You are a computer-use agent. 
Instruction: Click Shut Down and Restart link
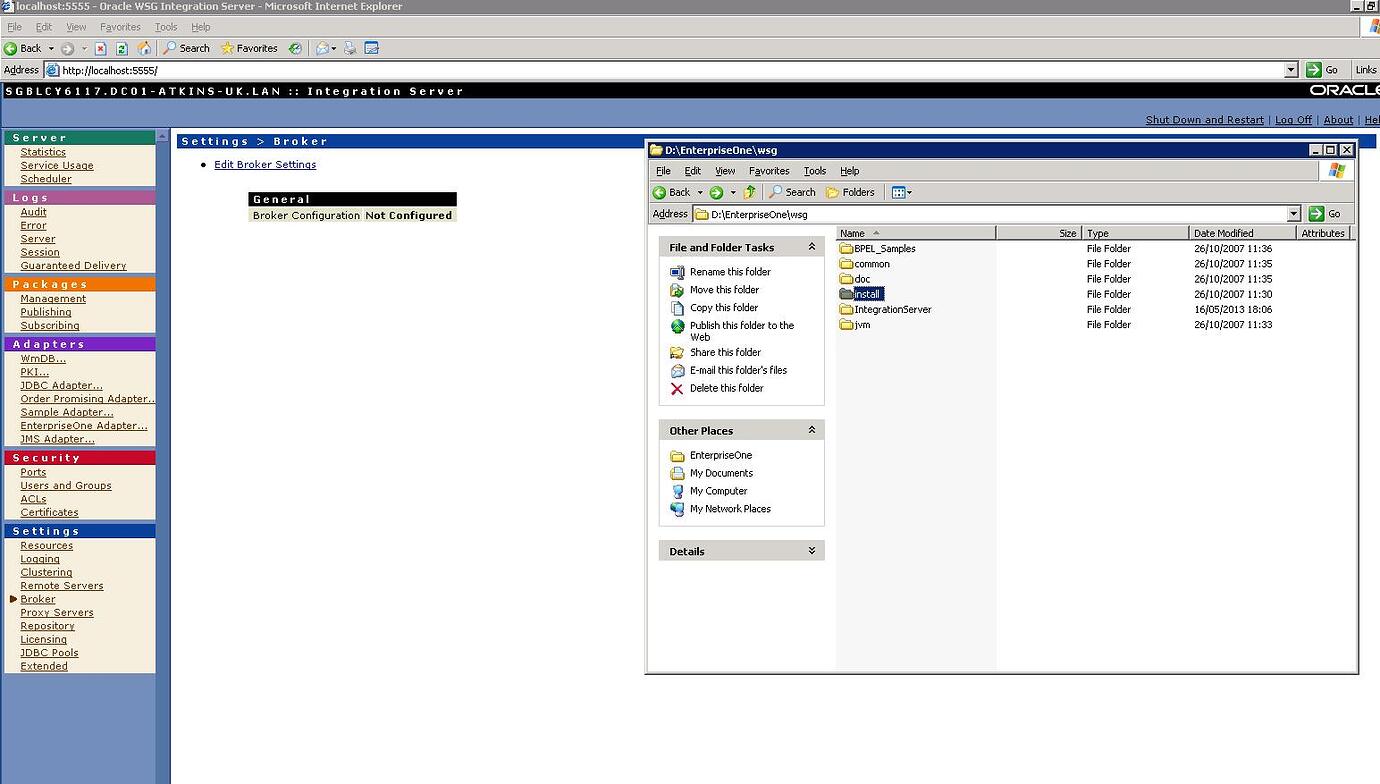coord(1204,120)
